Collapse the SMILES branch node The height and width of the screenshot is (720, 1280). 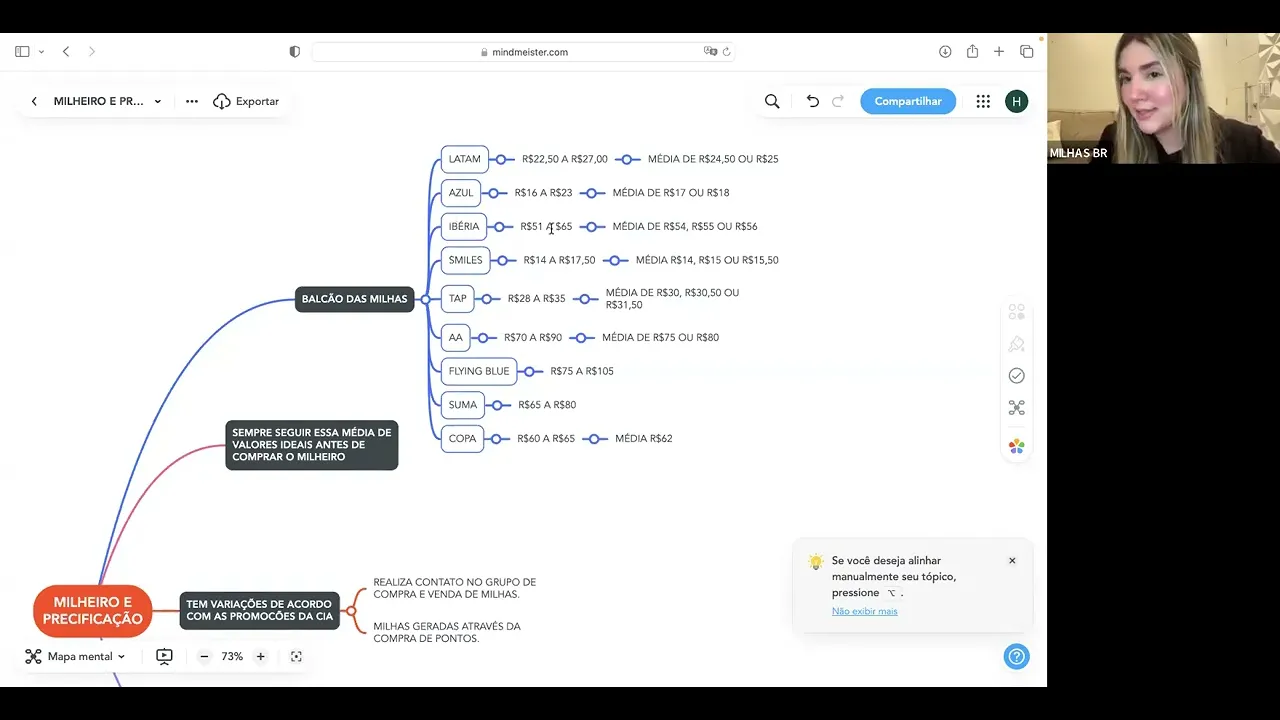pyautogui.click(x=501, y=260)
